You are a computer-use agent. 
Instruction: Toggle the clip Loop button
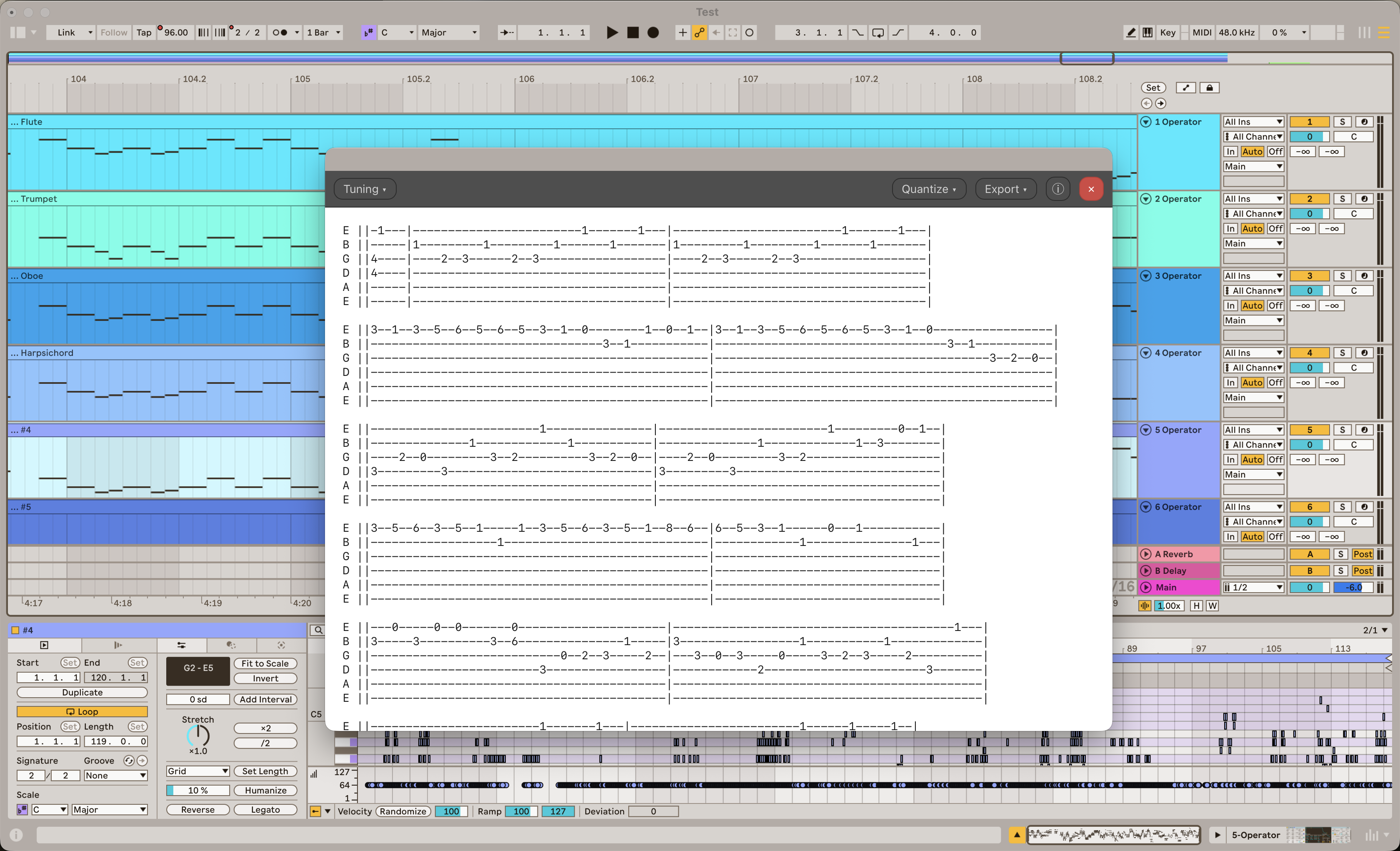point(82,711)
